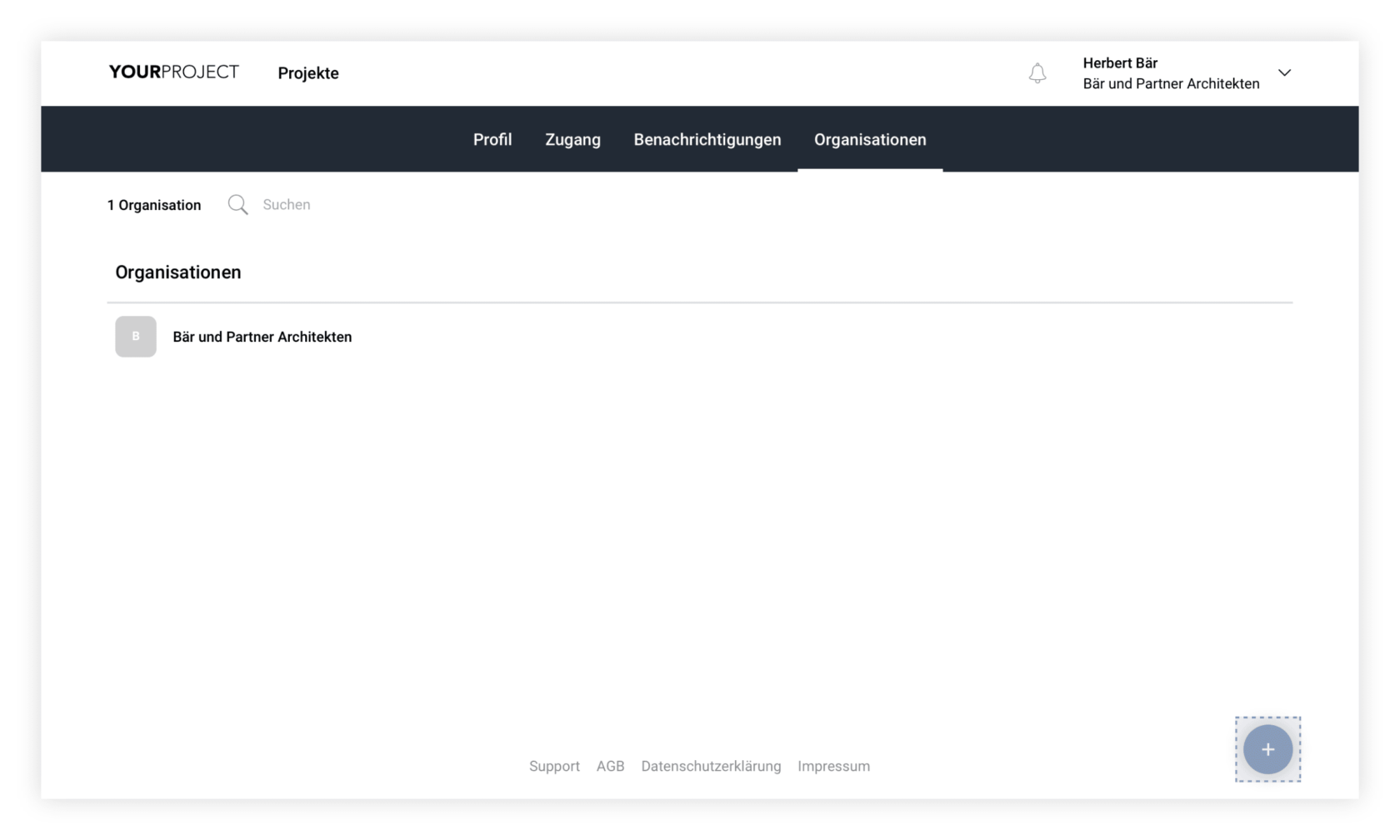Select the Benachrichtigungen tab
1400x840 pixels.
click(x=707, y=140)
